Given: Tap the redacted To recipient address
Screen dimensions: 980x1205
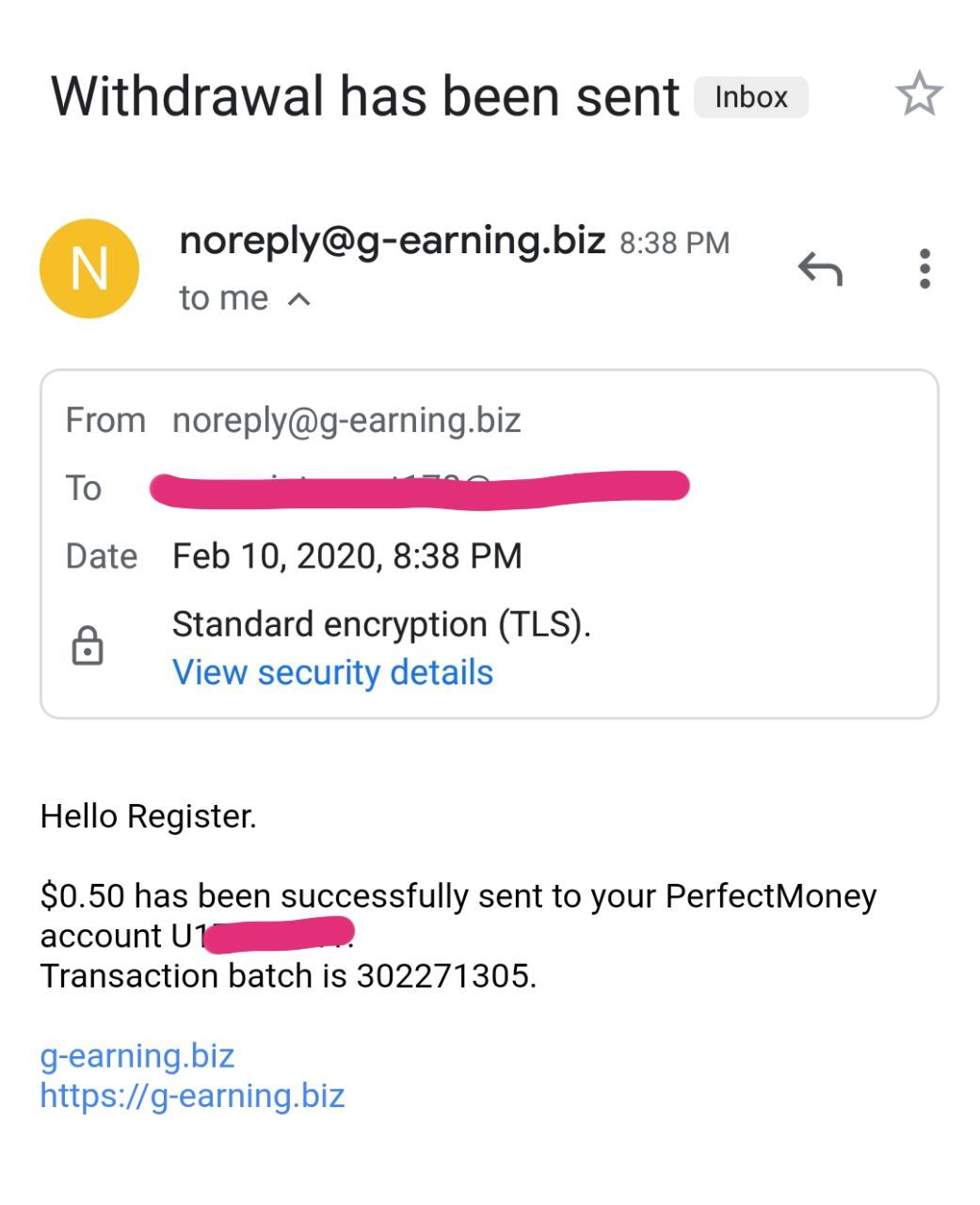Looking at the screenshot, I should pyautogui.click(x=419, y=488).
